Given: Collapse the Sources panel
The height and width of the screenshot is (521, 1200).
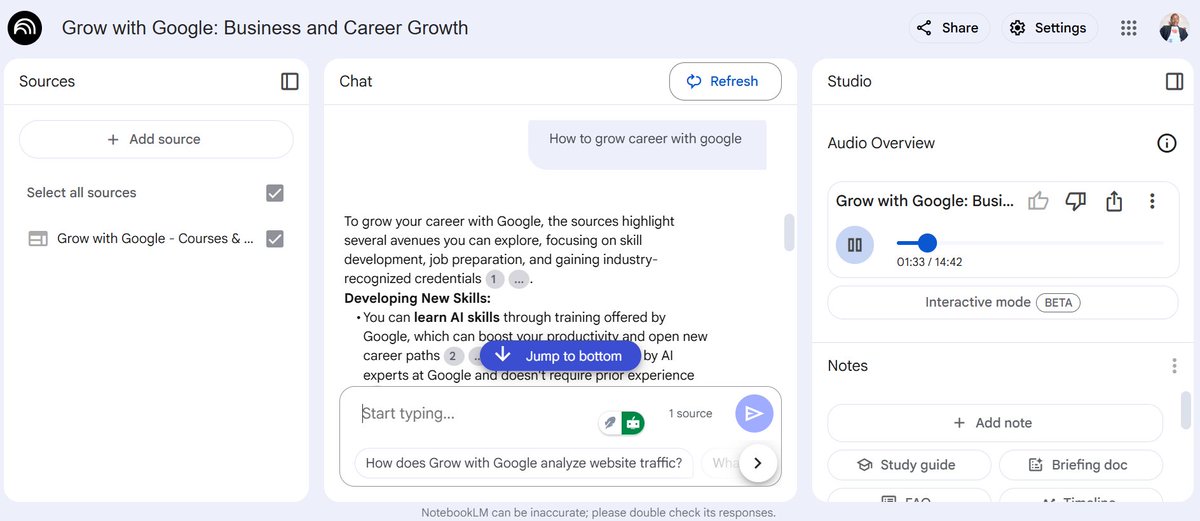Looking at the screenshot, I should tap(290, 82).
